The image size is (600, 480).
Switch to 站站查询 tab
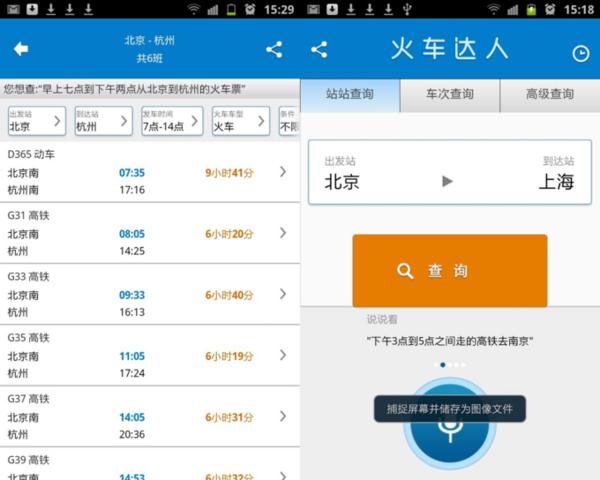[350, 95]
